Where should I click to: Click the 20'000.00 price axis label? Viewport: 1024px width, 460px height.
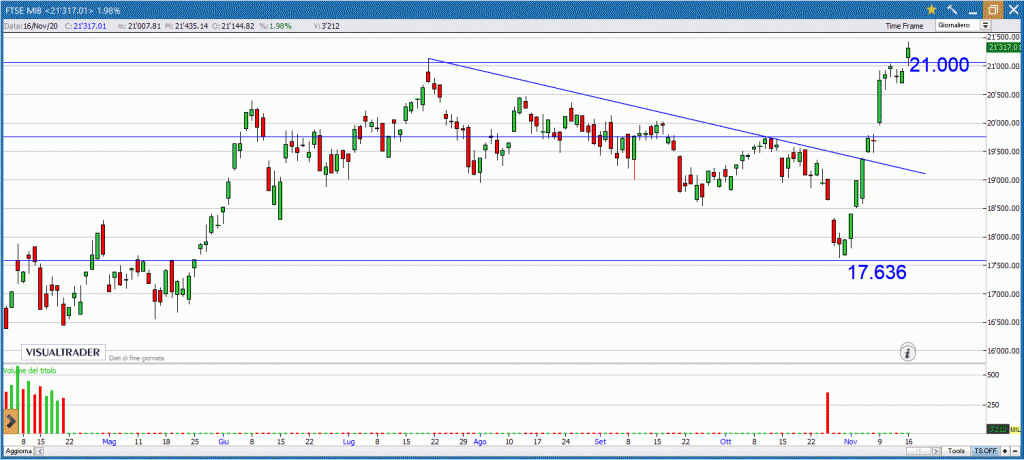click(x=1005, y=123)
